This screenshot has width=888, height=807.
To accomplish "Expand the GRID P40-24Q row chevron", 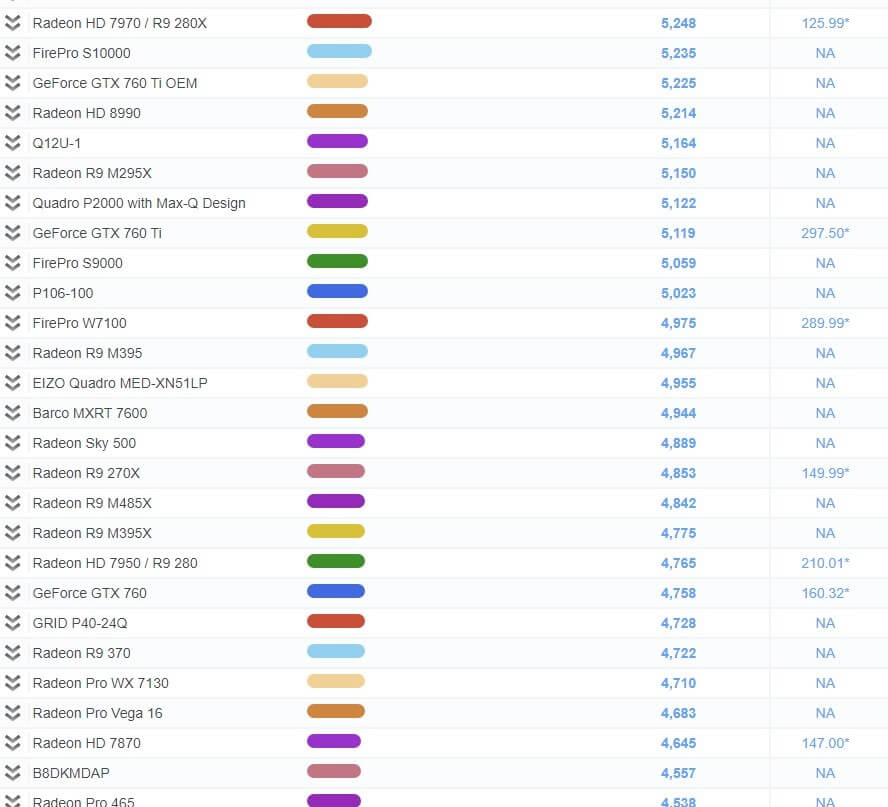I will click(x=12, y=624).
